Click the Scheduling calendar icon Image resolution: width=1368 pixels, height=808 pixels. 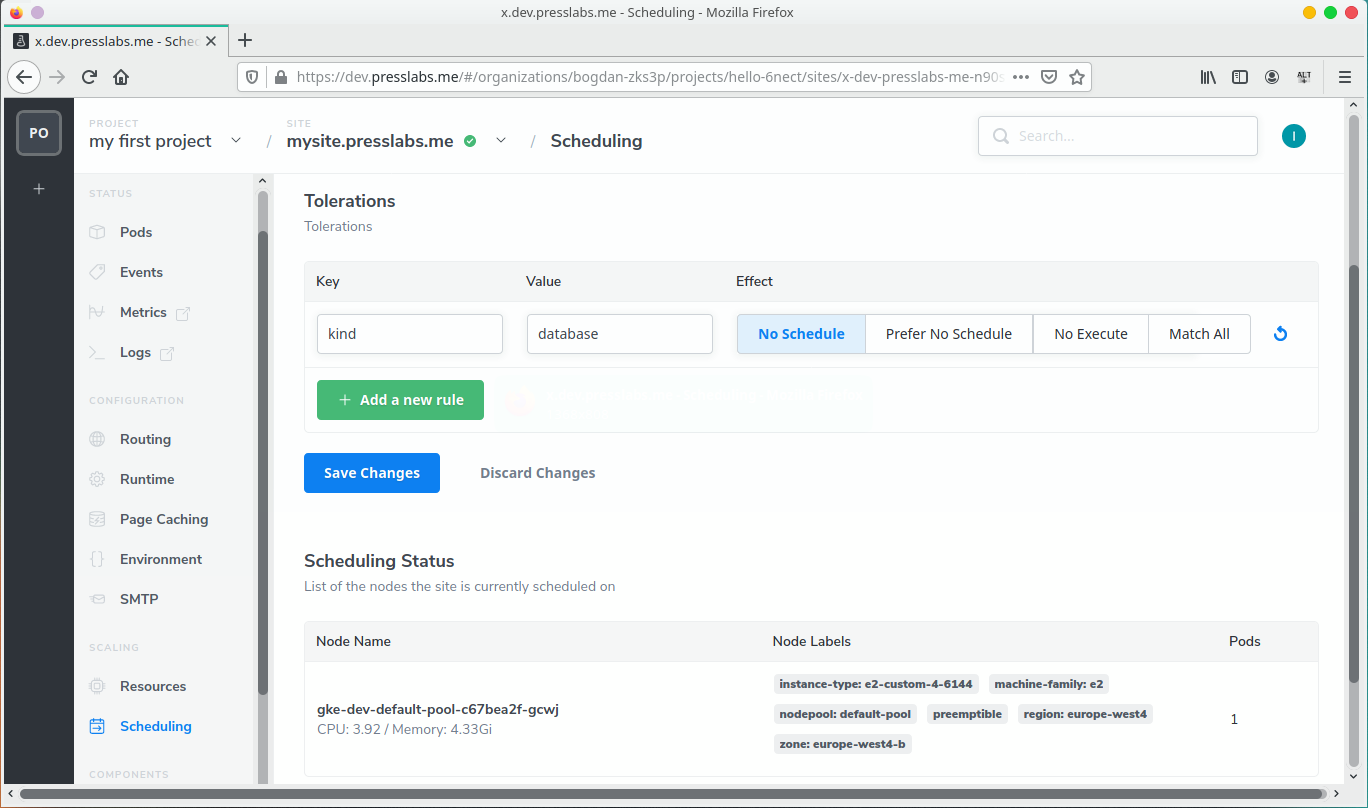pyautogui.click(x=97, y=727)
